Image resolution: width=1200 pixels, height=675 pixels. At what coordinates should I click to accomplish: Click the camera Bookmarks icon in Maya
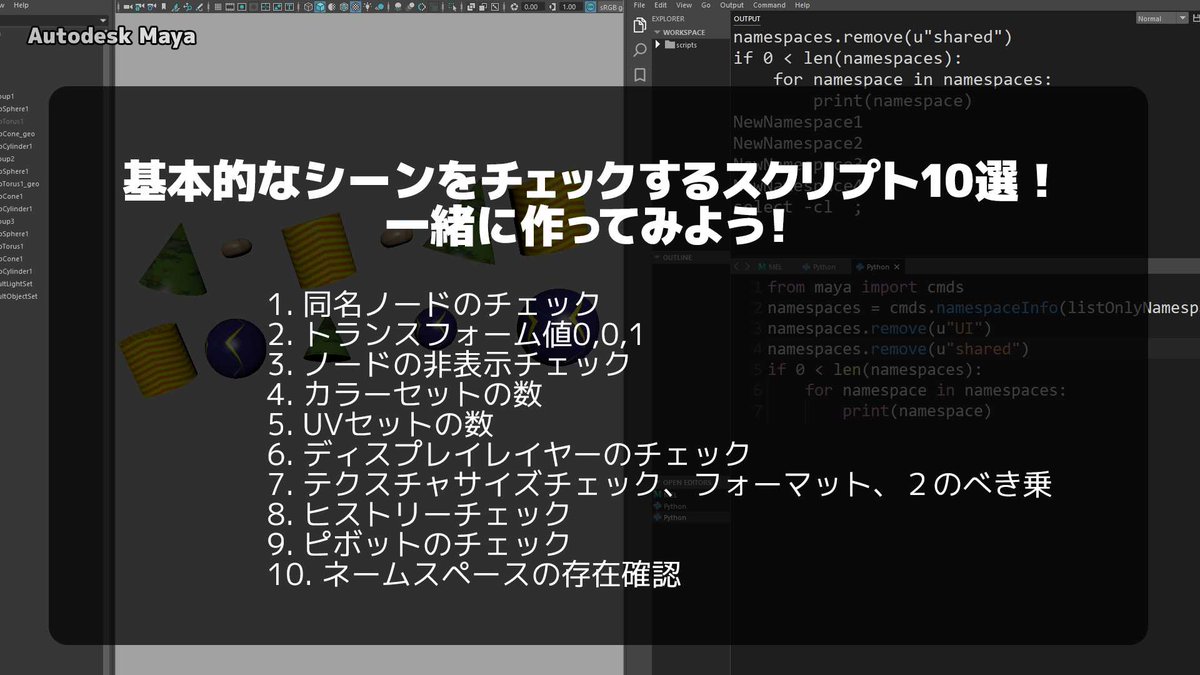pos(164,7)
